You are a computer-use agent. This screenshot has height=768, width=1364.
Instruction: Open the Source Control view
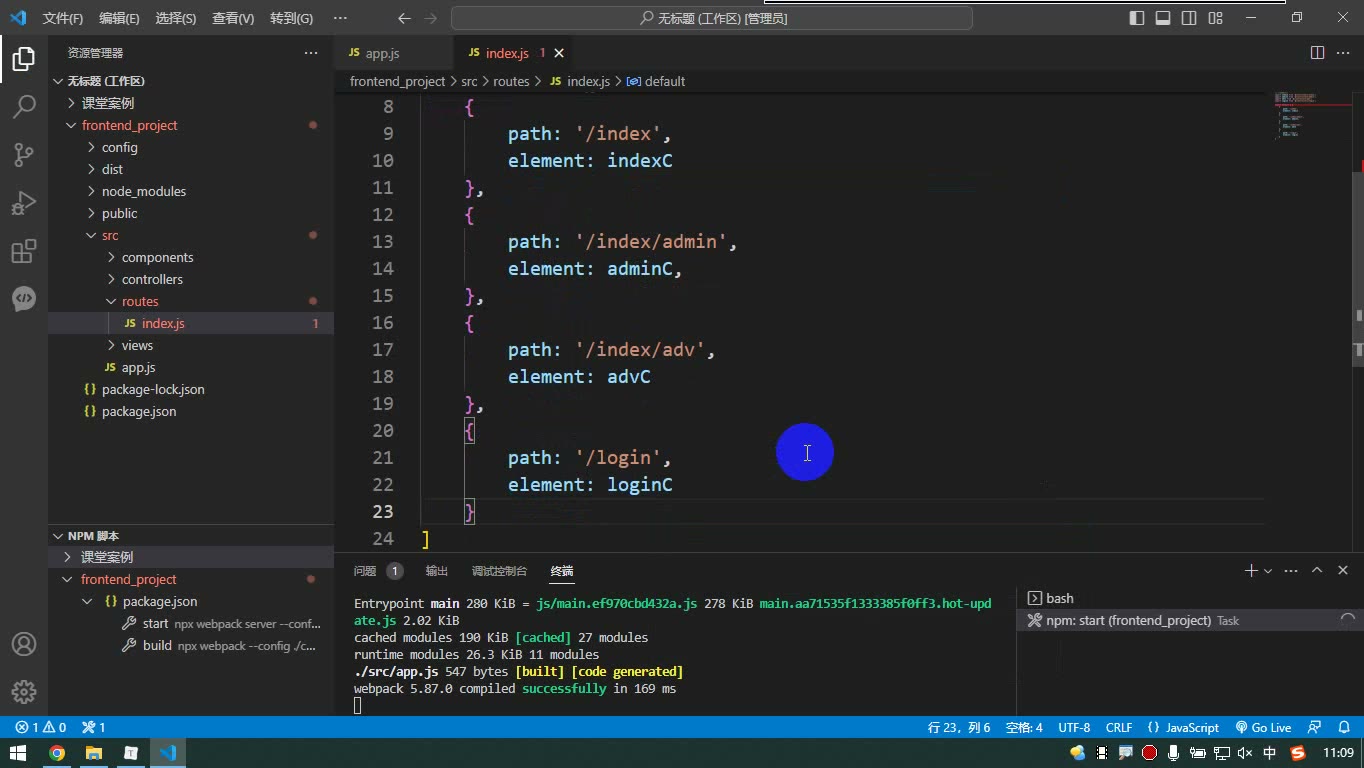pos(24,154)
